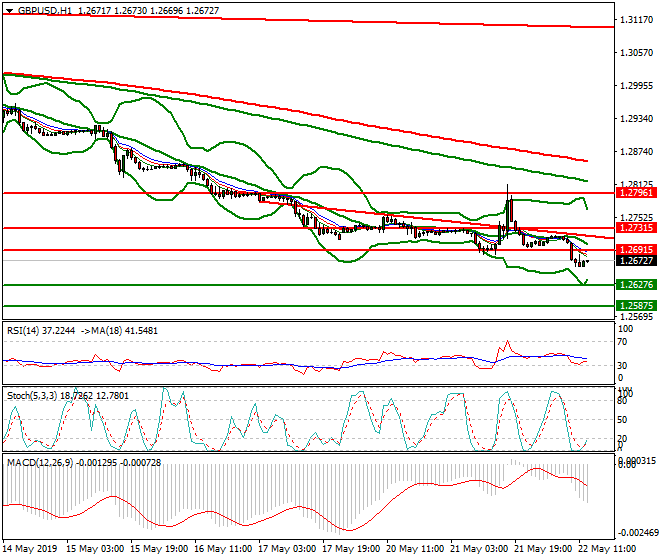Click the 1.29955 price scale value
This screenshot has width=660, height=560.
click(x=636, y=85)
